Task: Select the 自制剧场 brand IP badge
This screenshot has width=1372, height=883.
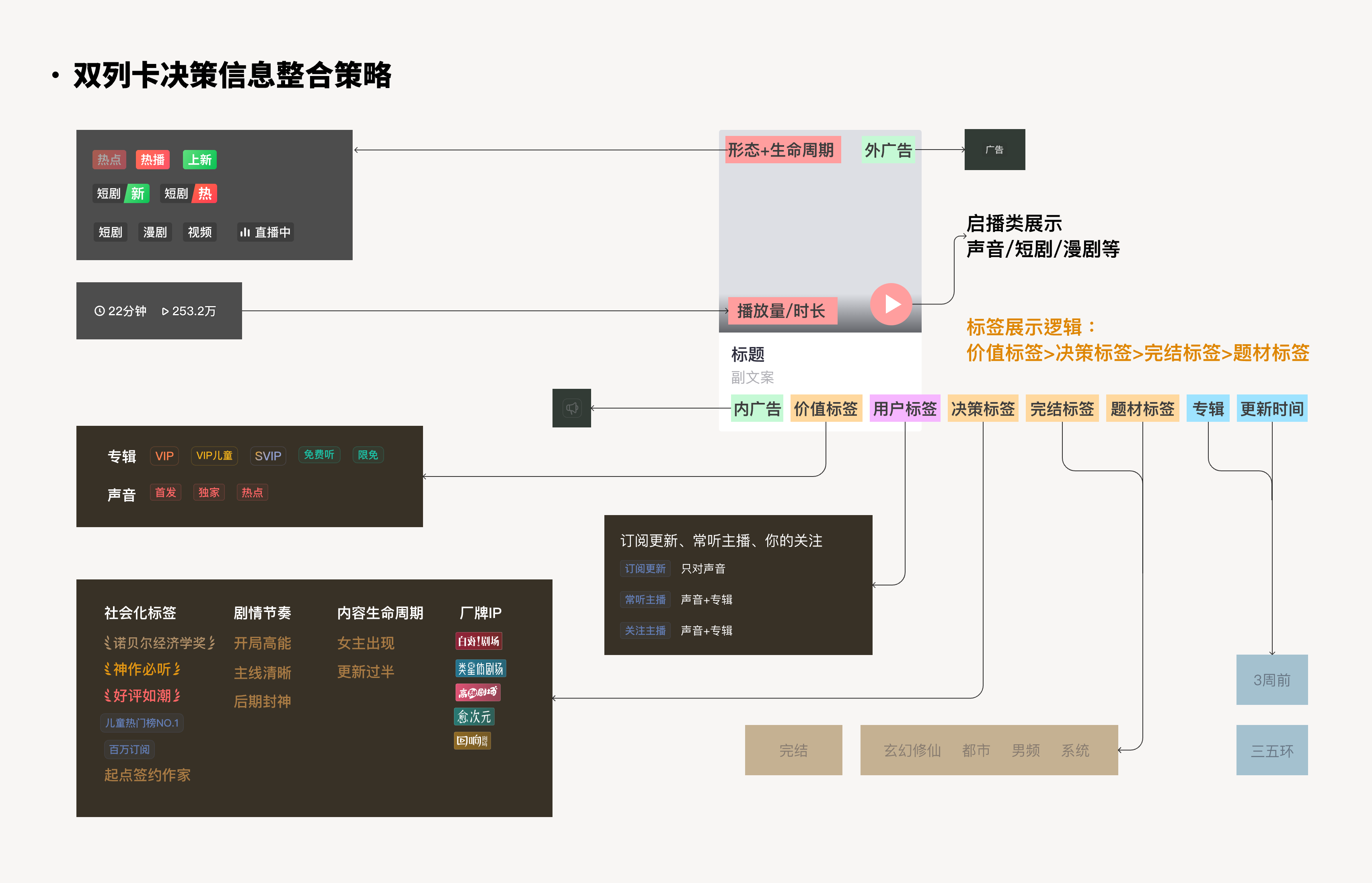Action: click(479, 641)
